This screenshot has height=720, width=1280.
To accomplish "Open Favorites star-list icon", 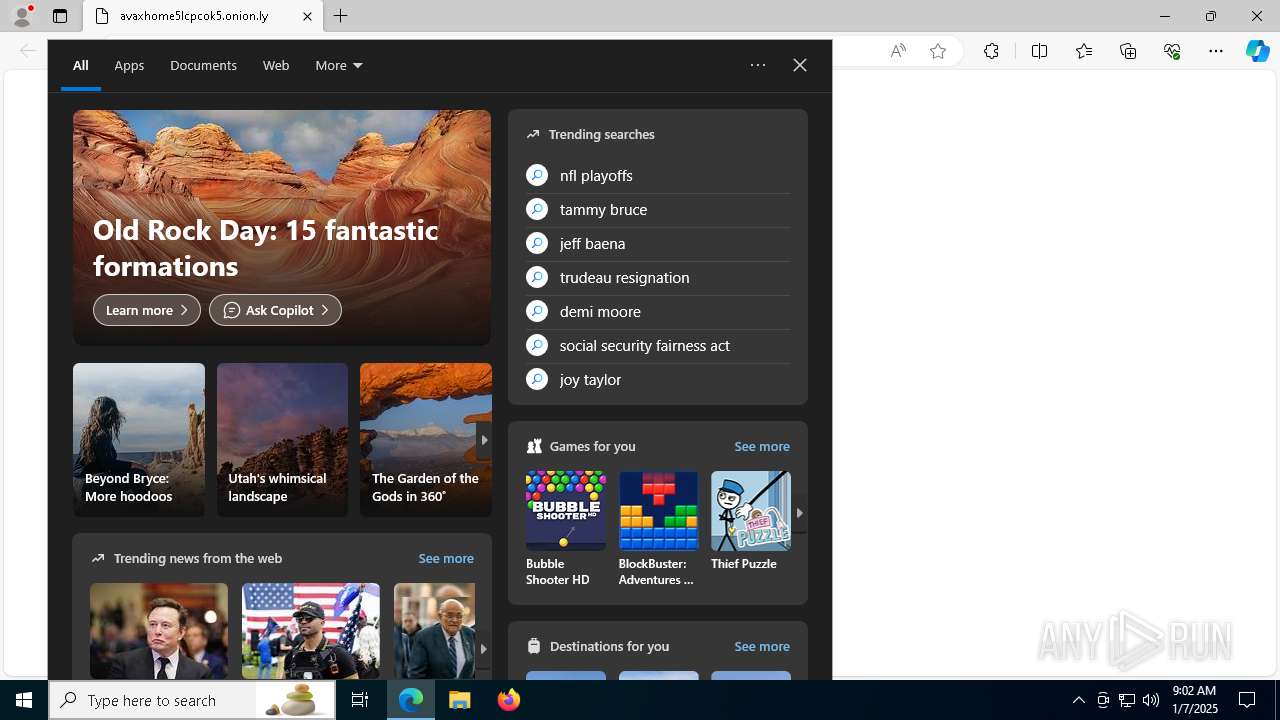I will [x=1084, y=51].
